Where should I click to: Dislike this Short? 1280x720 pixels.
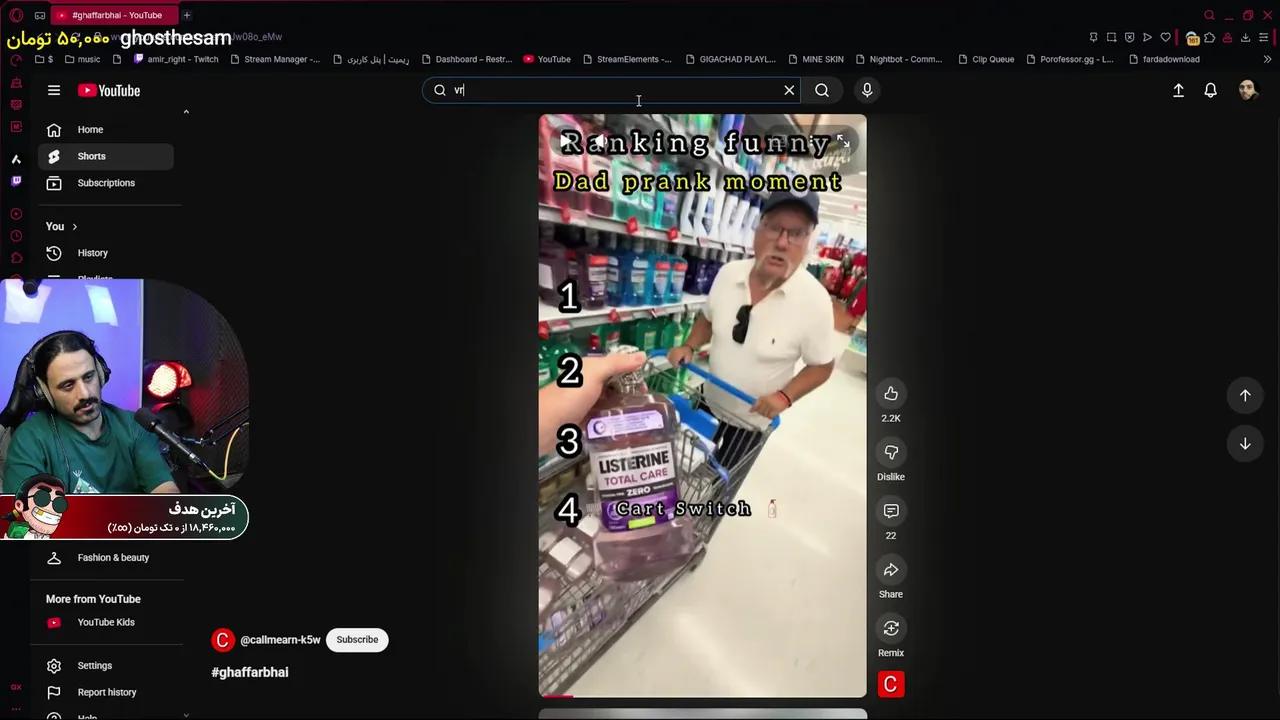891,453
